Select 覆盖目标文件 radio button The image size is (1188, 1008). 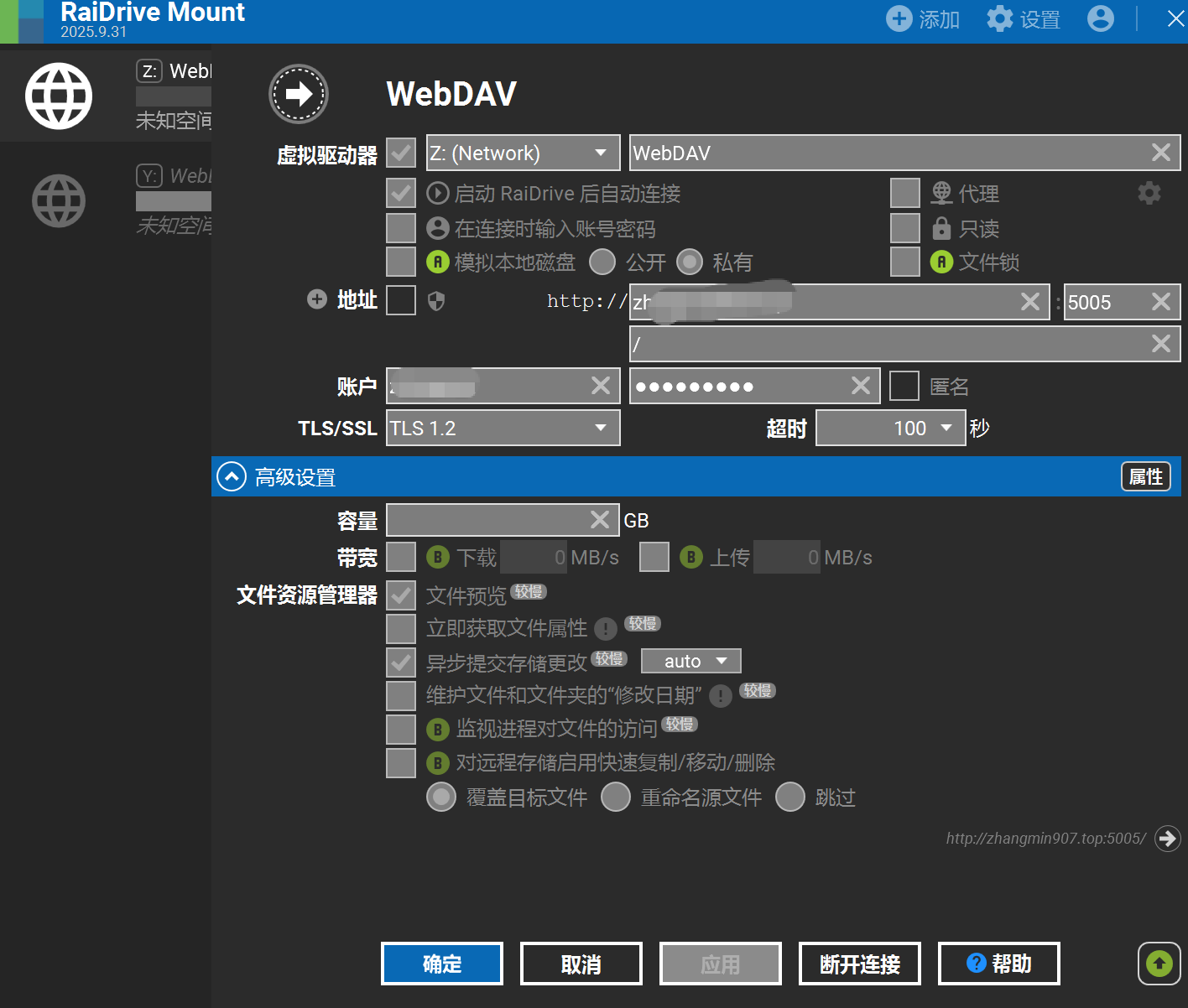point(441,797)
